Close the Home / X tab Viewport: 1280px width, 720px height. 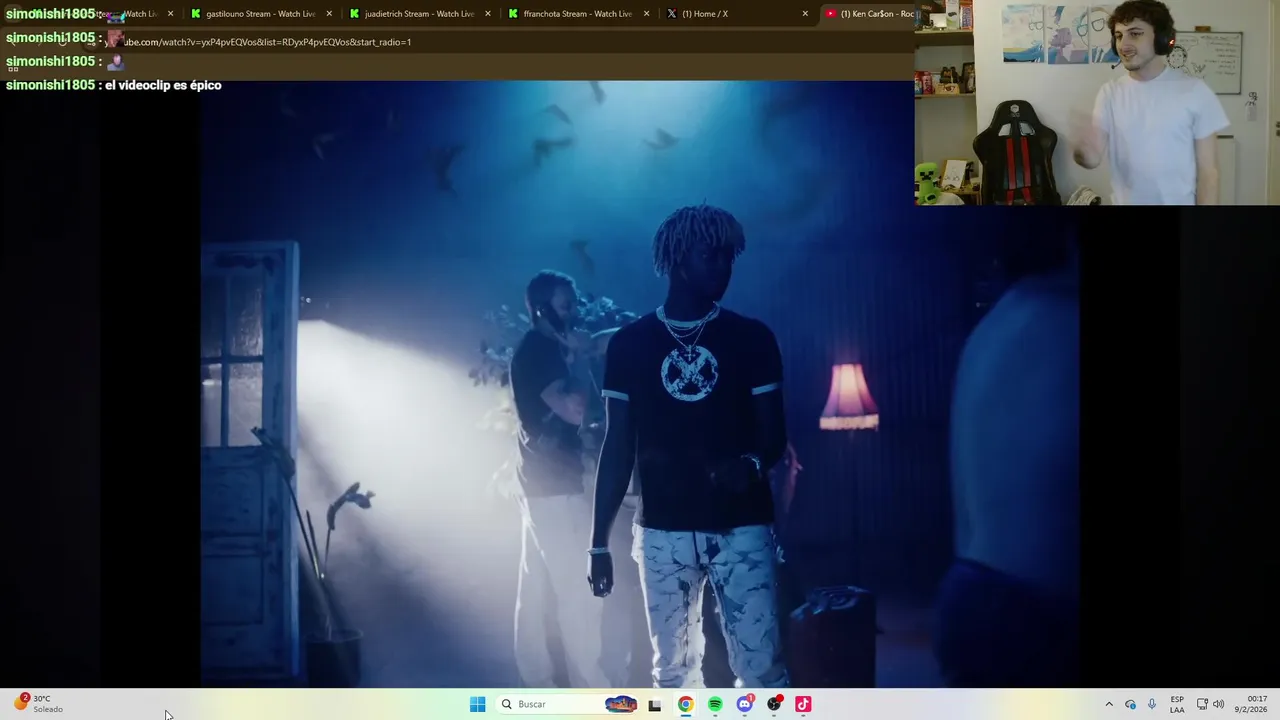805,14
